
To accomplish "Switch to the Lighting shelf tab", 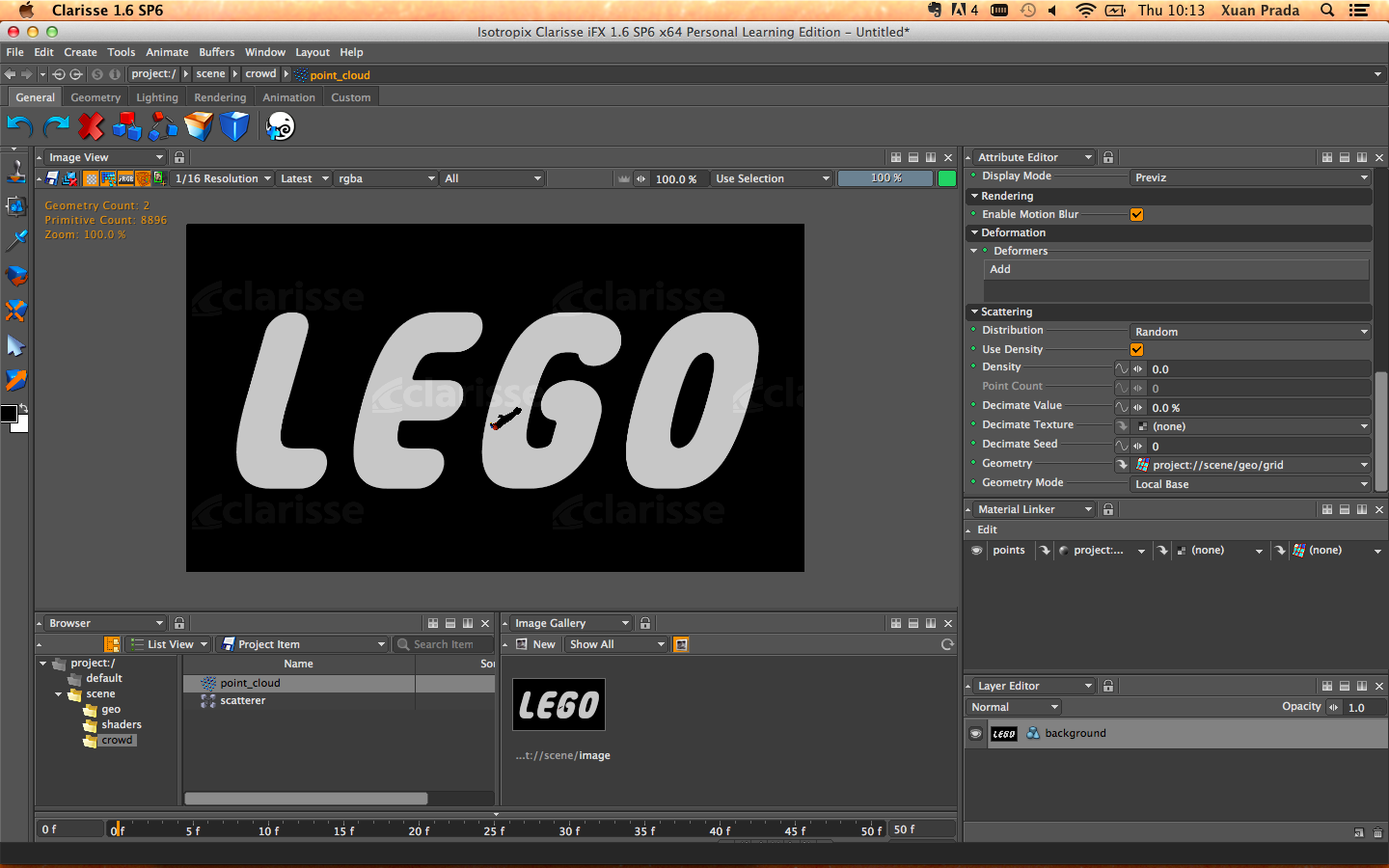I will point(157,97).
